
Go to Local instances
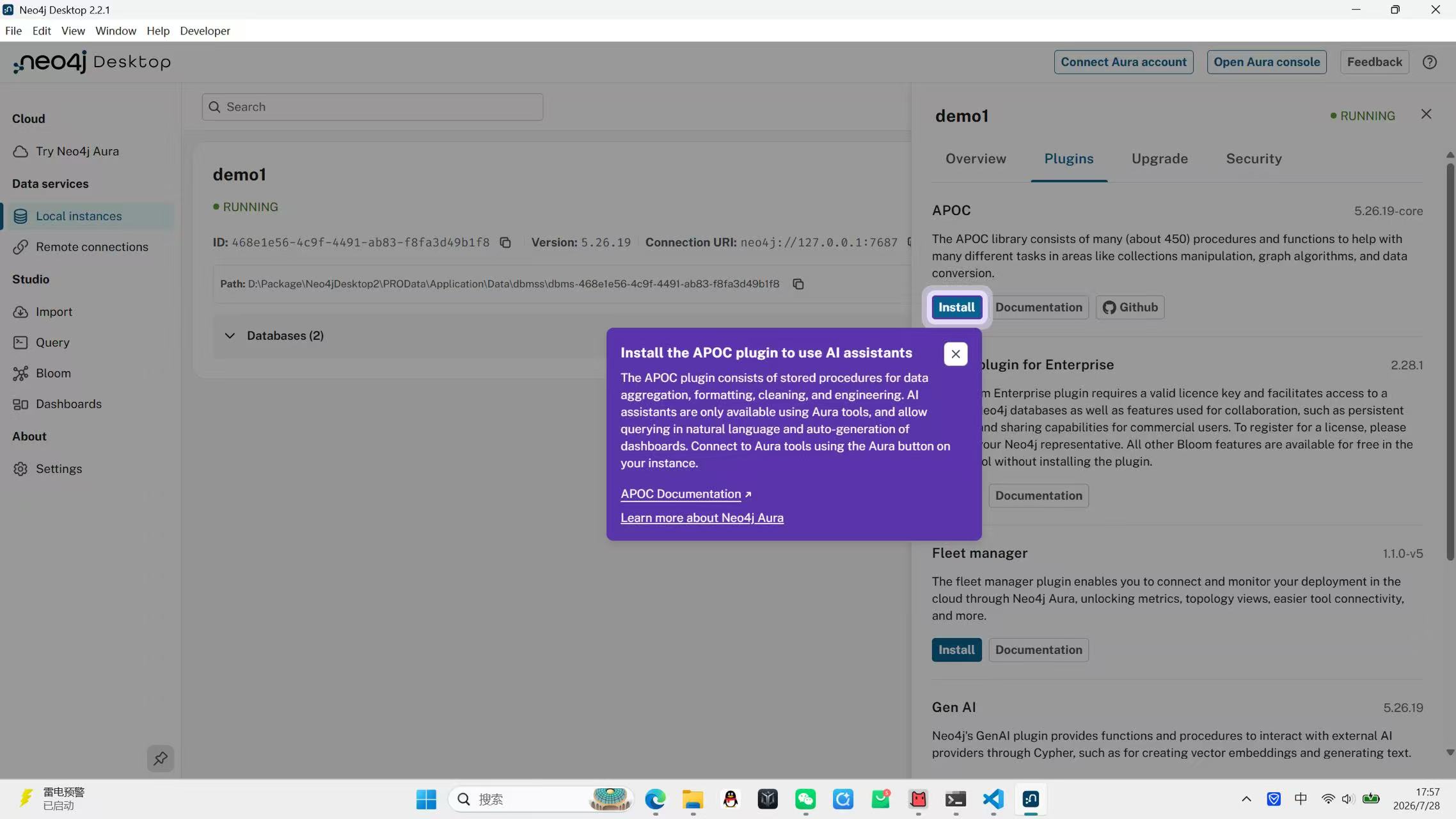click(x=88, y=216)
